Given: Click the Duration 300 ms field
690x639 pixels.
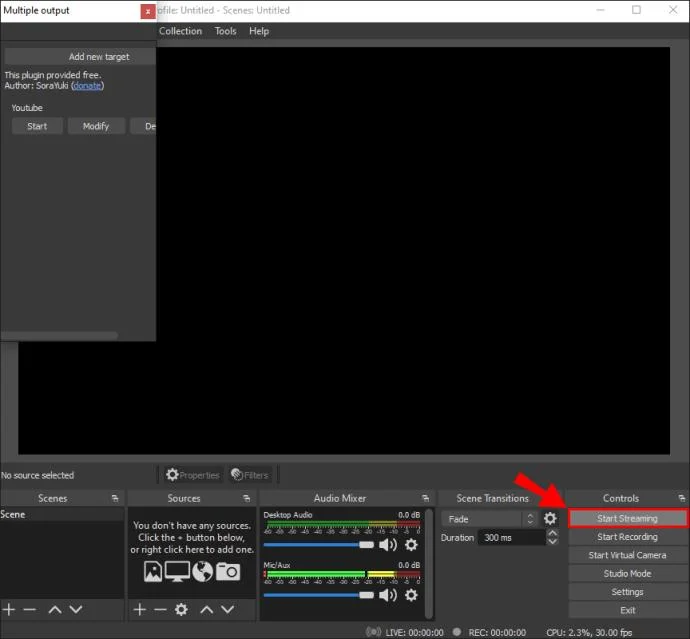Looking at the screenshot, I should tap(512, 537).
